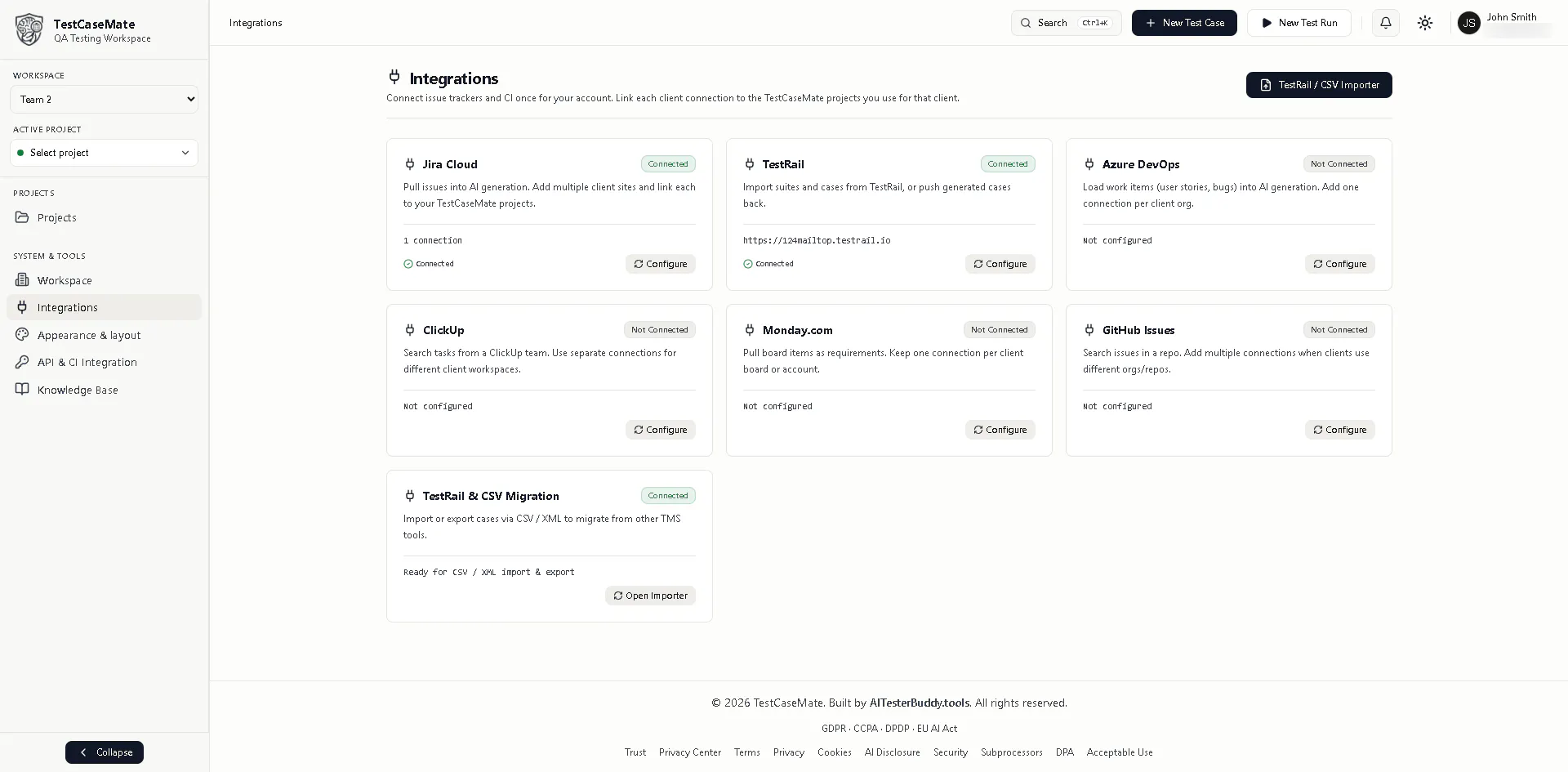Open API & CI Integration page
The image size is (1568, 772).
(104, 362)
